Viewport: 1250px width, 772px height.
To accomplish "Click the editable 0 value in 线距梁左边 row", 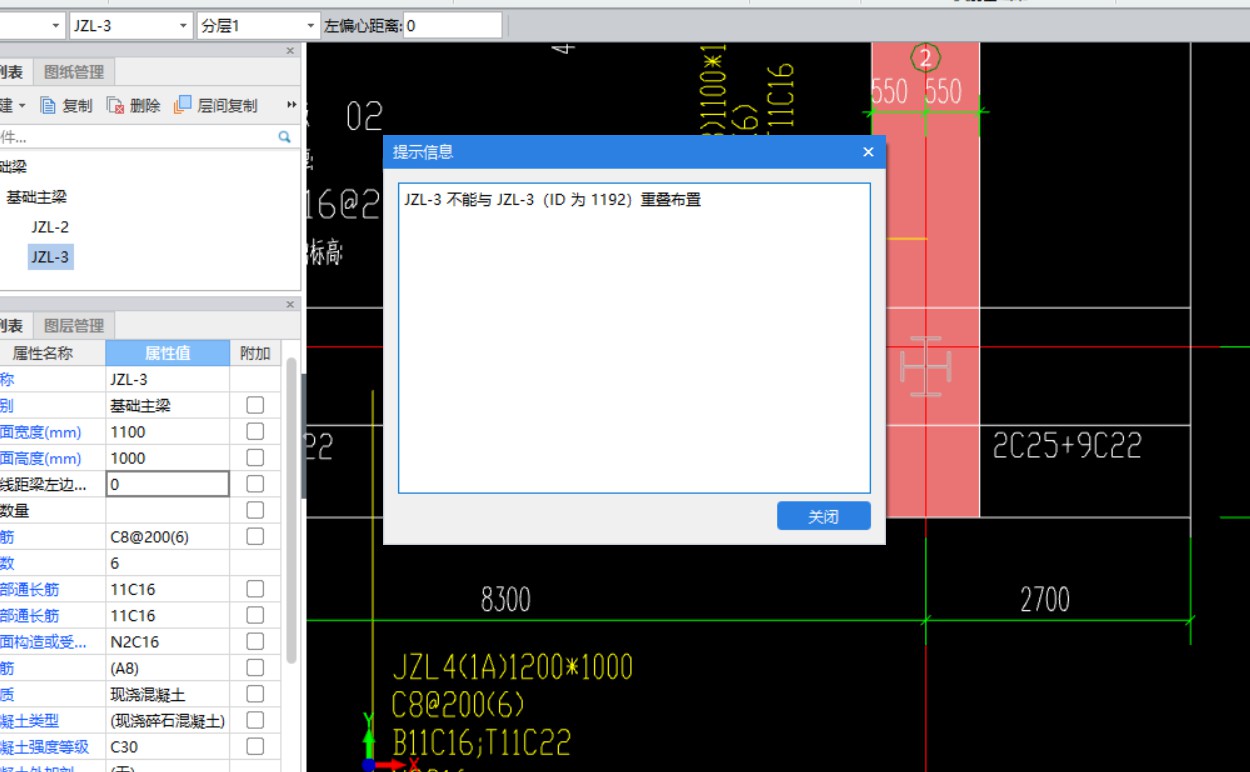I will pyautogui.click(x=168, y=484).
